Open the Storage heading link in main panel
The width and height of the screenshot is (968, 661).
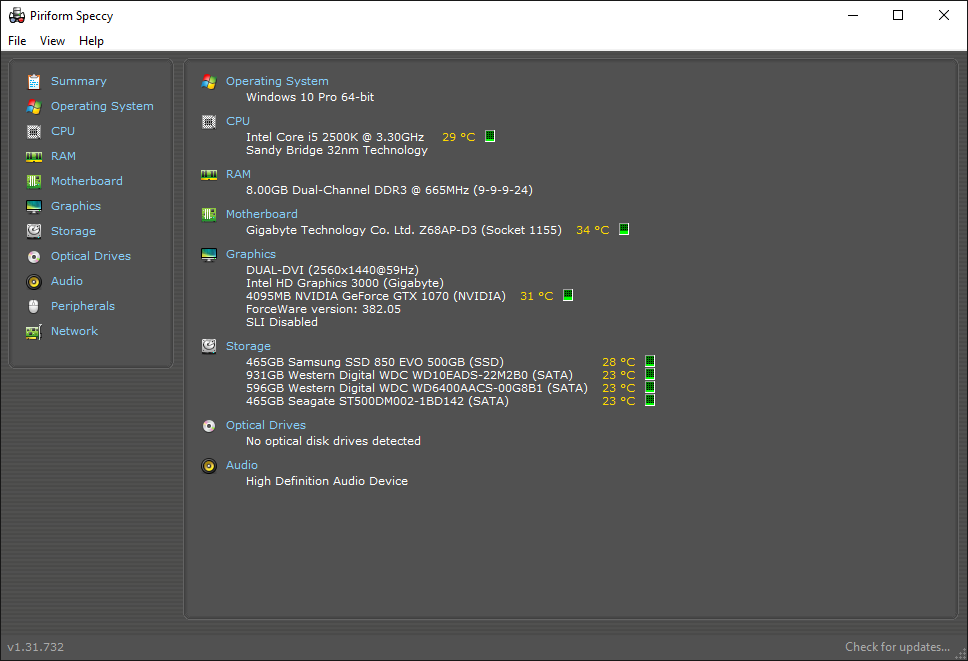249,346
